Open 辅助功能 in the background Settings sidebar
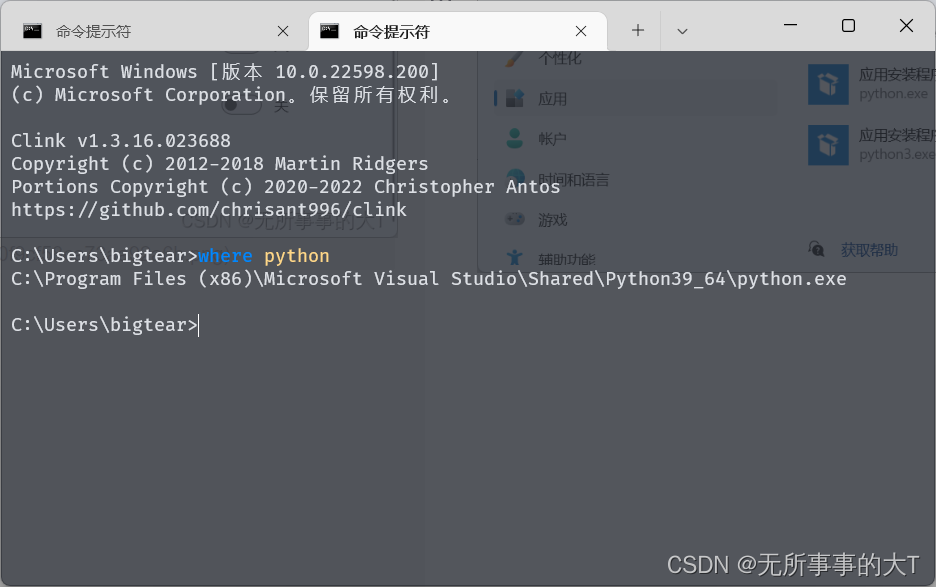Image resolution: width=936 pixels, height=587 pixels. 566,259
